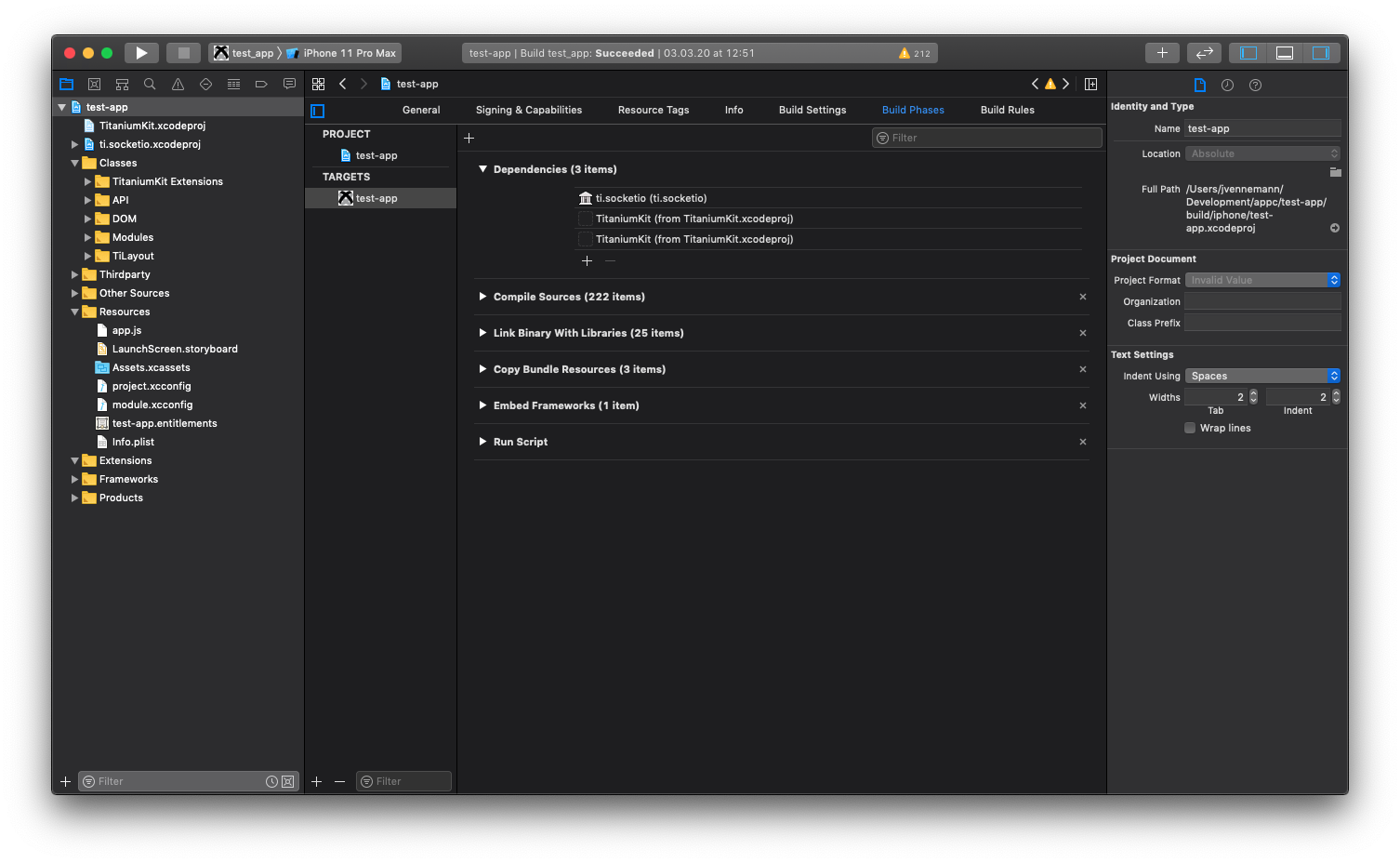Expand the Run Script phase
Viewport: 1400px width, 863px height.
(x=482, y=442)
